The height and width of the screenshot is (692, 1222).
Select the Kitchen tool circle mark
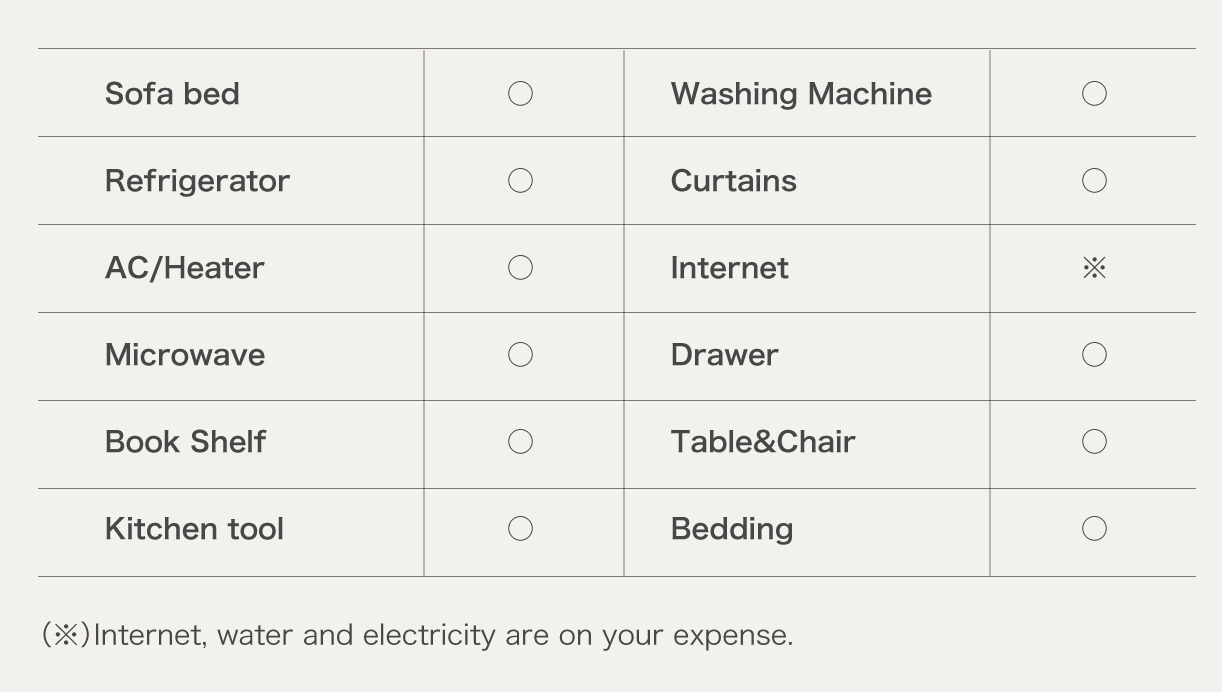[520, 529]
